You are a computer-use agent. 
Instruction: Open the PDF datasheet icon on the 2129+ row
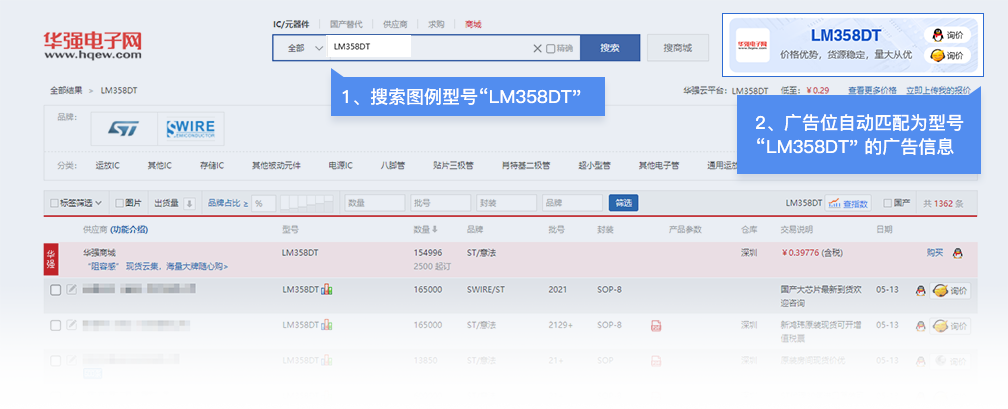click(656, 325)
